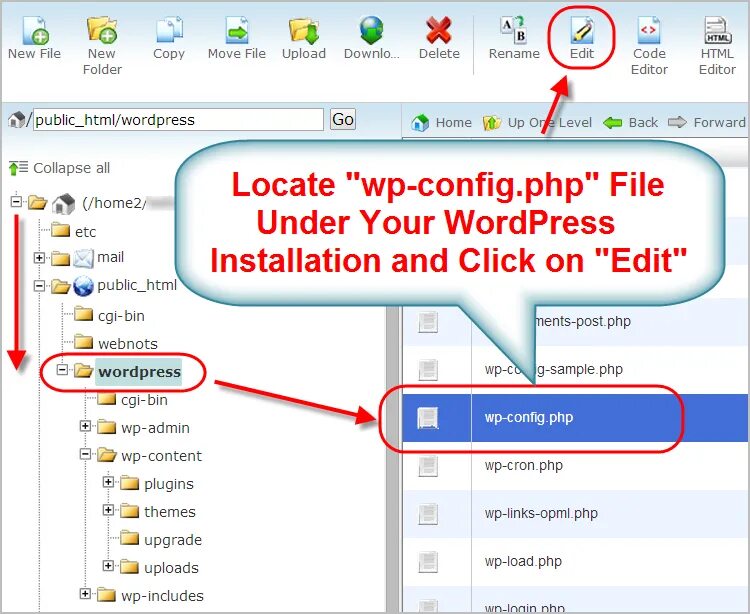Select the plugins folder label
The image size is (750, 614).
coord(169,484)
